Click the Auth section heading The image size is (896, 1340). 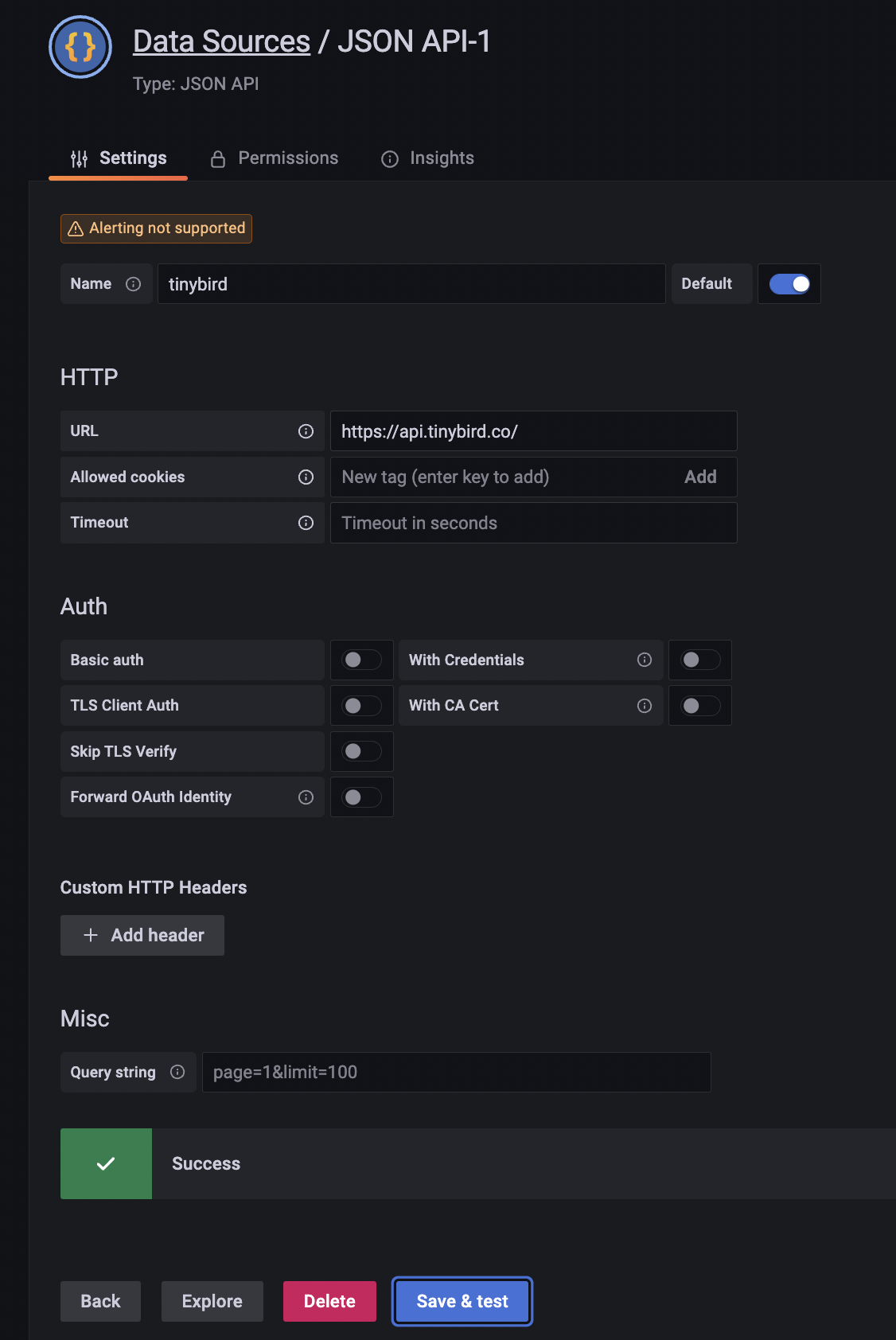(x=84, y=606)
